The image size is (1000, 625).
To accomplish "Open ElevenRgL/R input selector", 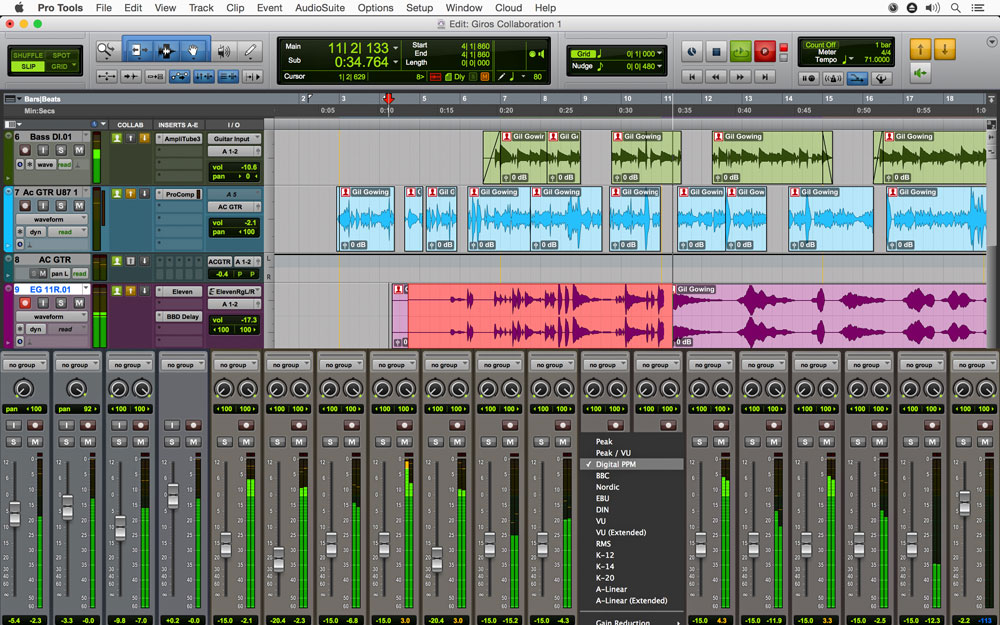I will pyautogui.click(x=234, y=291).
